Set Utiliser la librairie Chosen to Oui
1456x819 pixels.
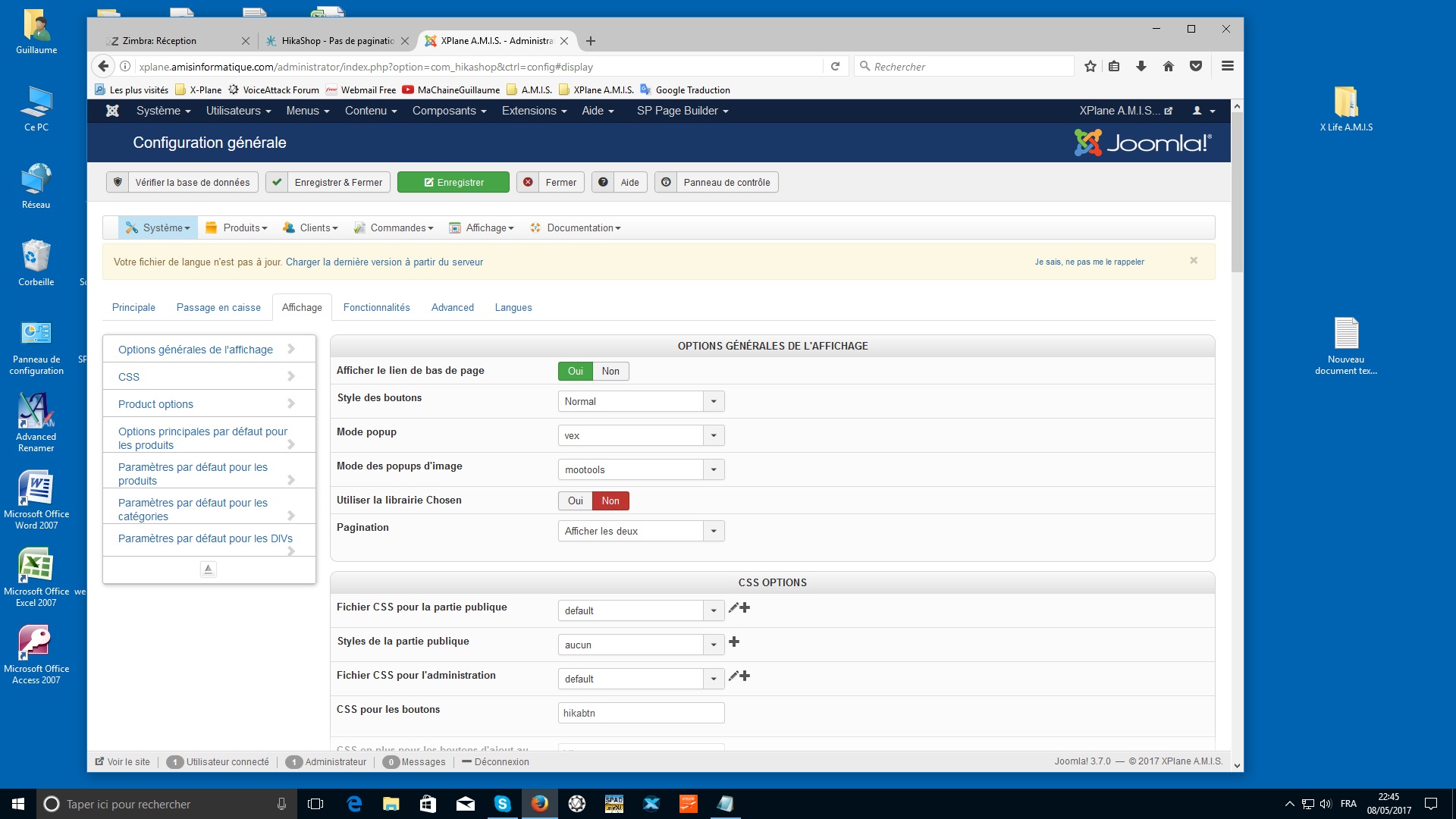click(x=575, y=501)
